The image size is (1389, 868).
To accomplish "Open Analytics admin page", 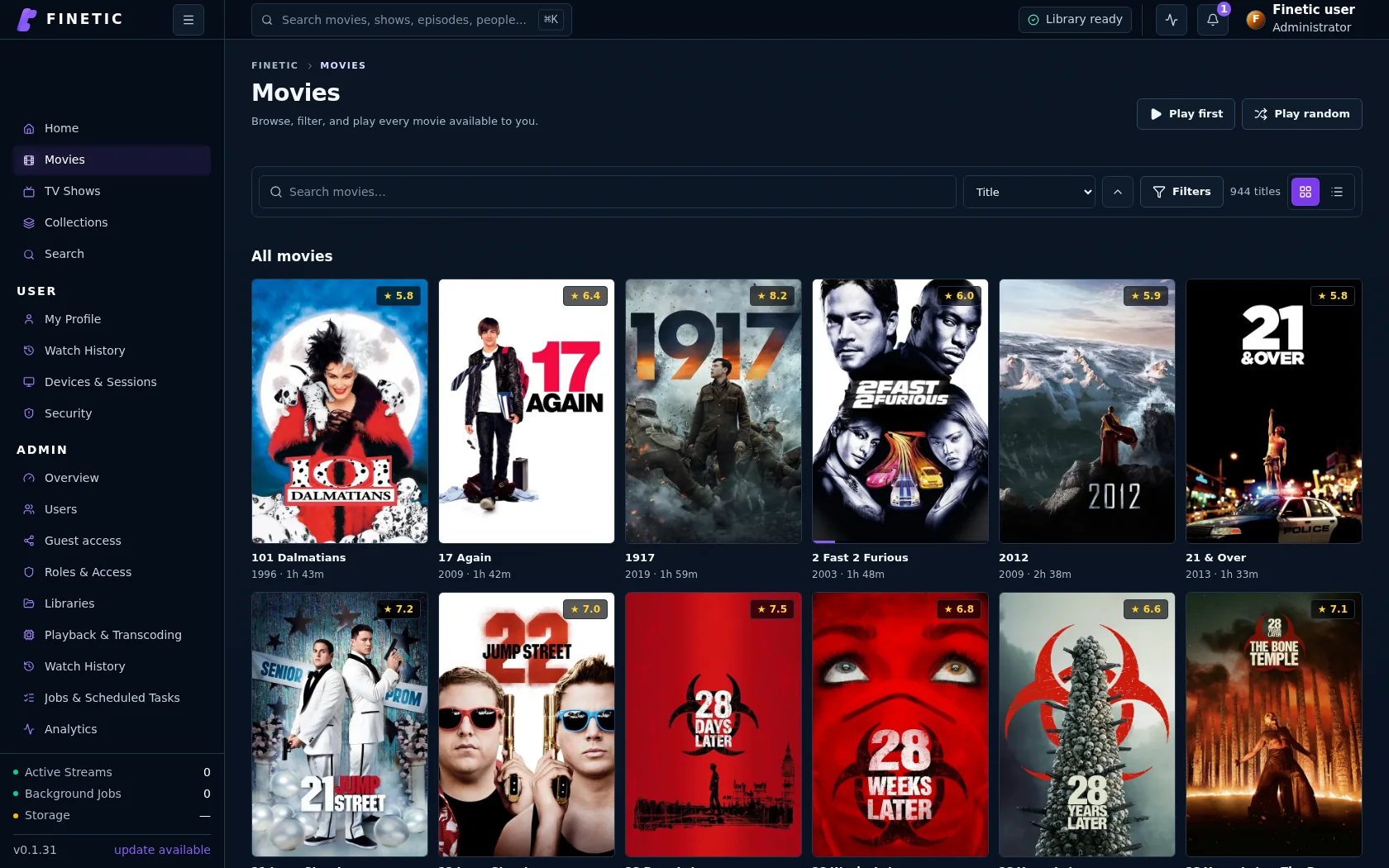I will click(x=112, y=729).
